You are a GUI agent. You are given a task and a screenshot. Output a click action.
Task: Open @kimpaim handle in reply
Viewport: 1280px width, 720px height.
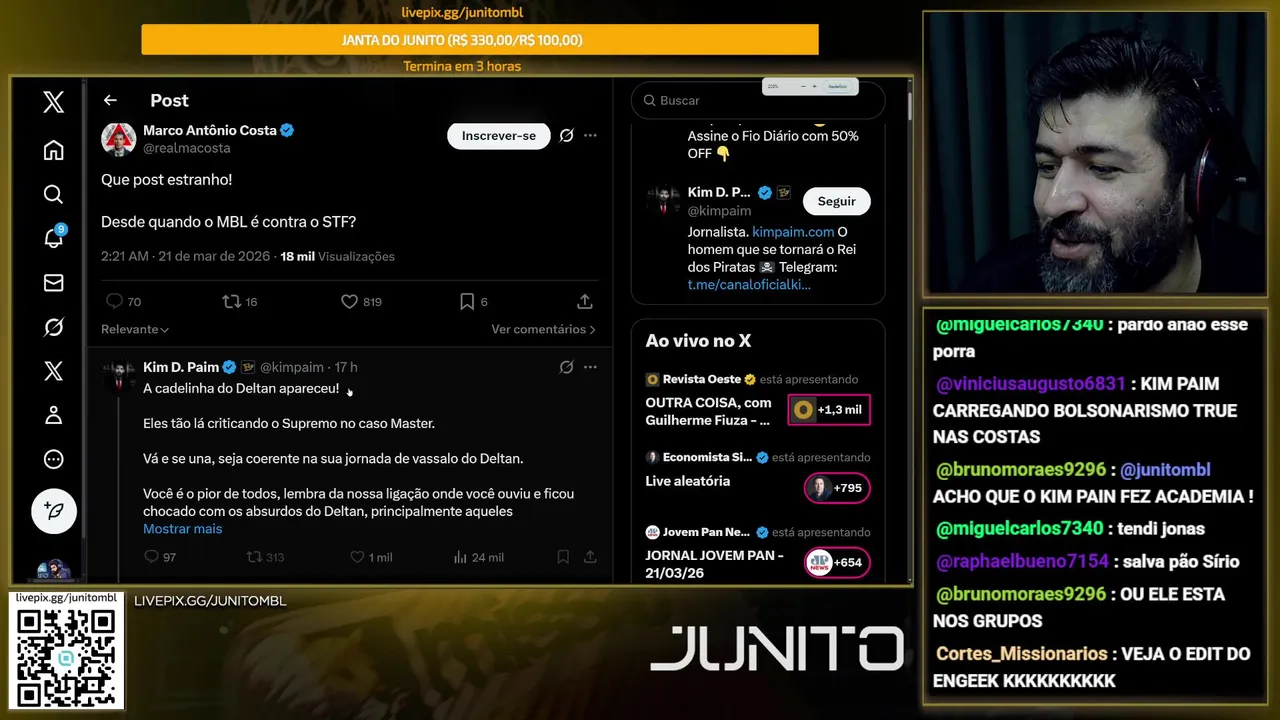pos(292,367)
